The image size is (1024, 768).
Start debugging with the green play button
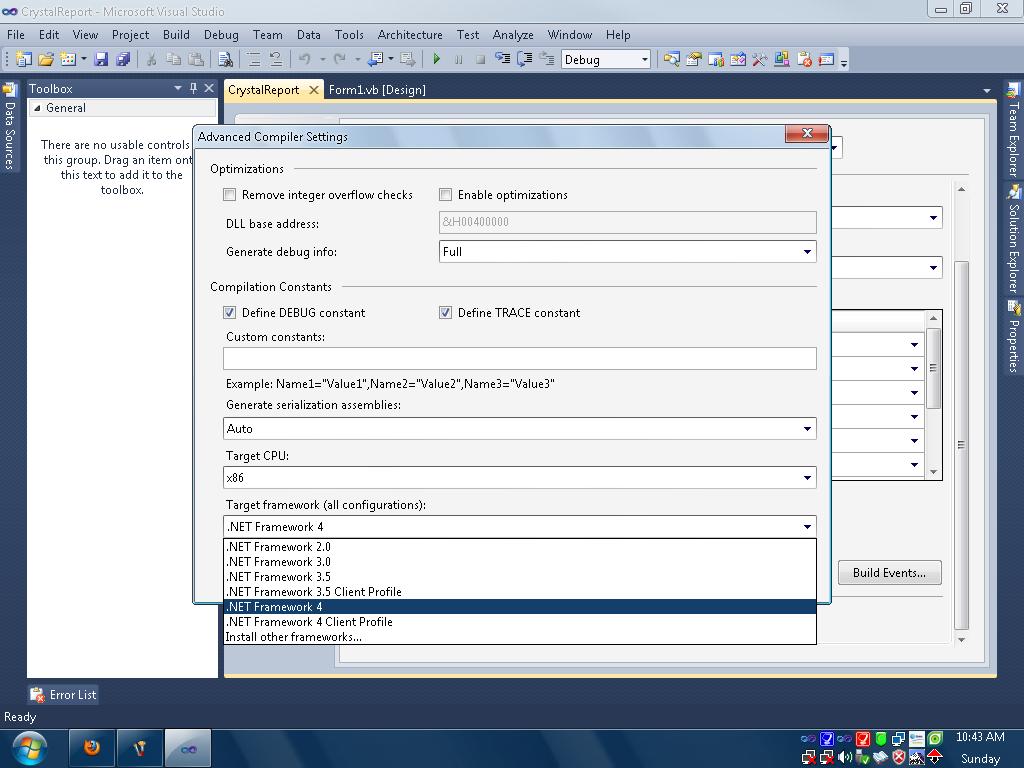(x=437, y=58)
